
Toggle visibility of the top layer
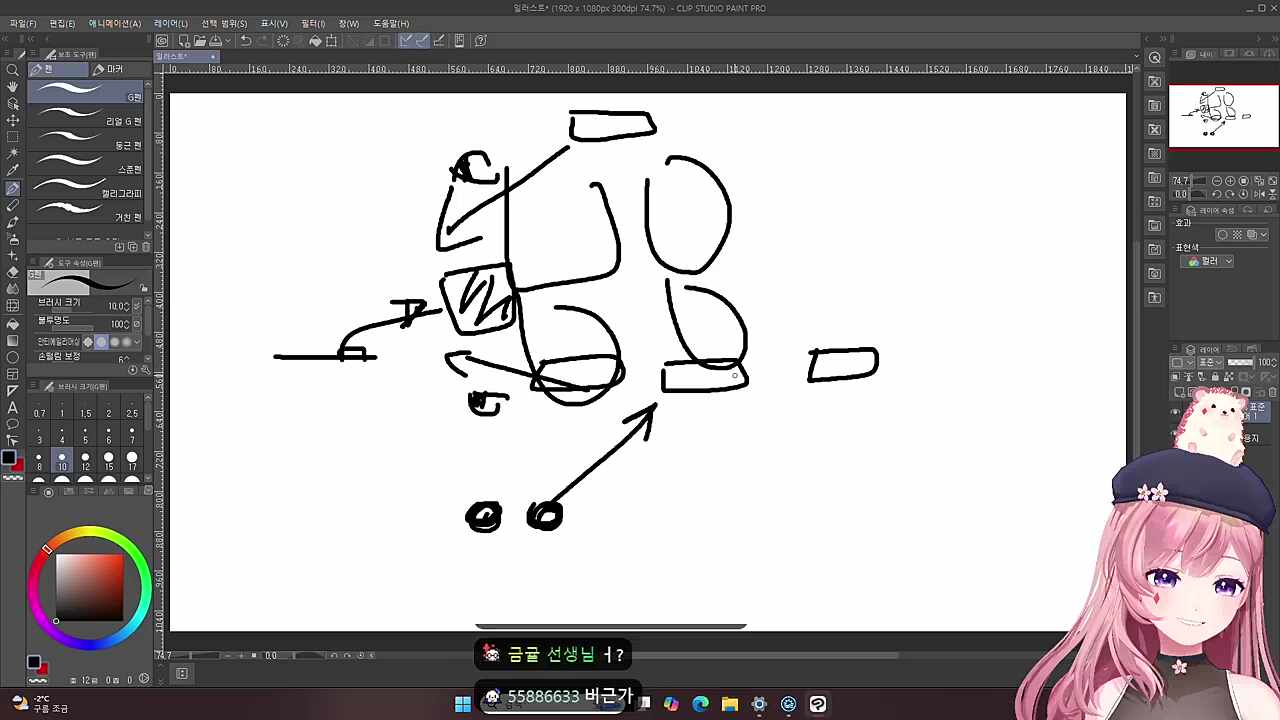coord(1174,412)
